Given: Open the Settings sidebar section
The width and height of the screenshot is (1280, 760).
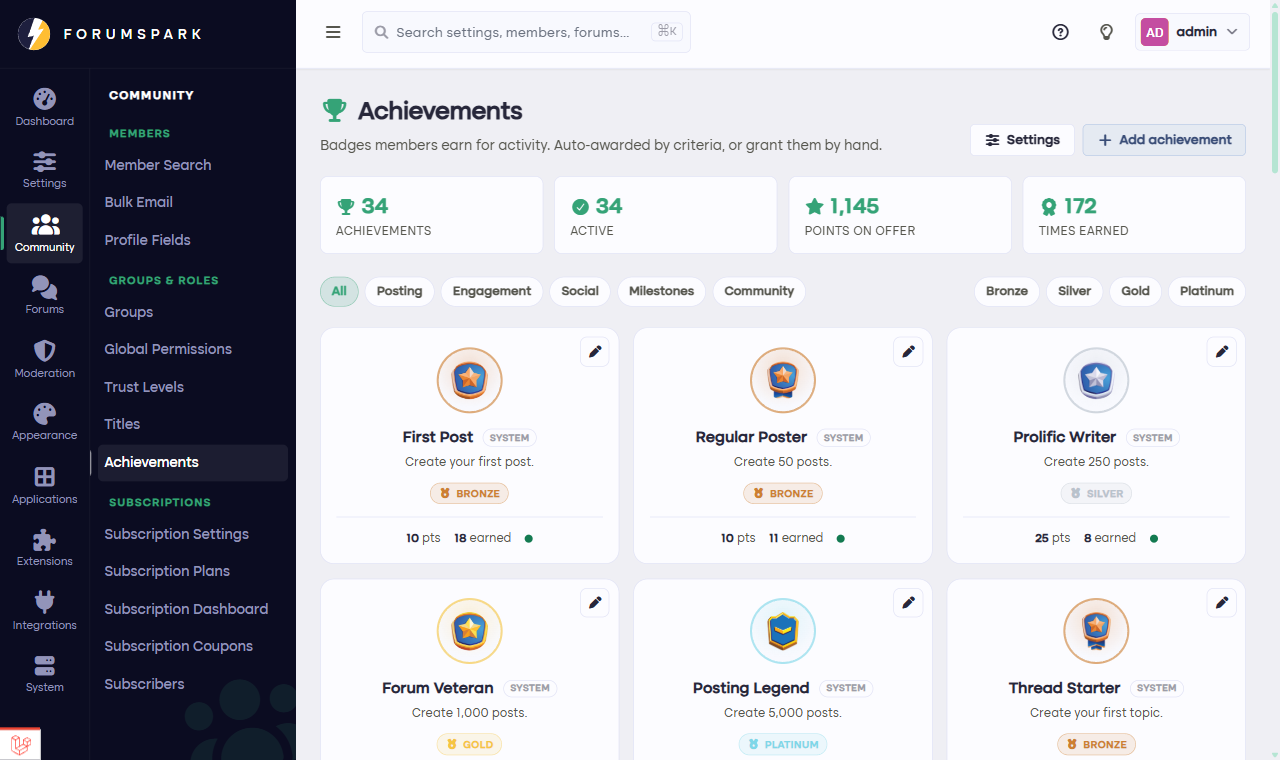Looking at the screenshot, I should [x=44, y=170].
